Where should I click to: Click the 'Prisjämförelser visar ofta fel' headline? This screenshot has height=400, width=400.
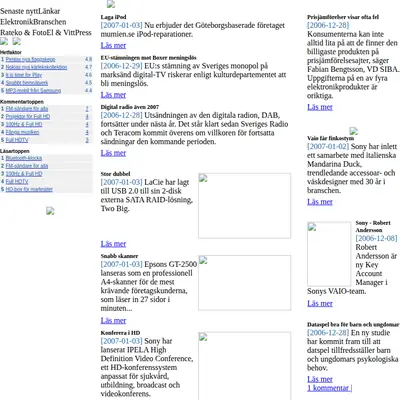(x=343, y=17)
